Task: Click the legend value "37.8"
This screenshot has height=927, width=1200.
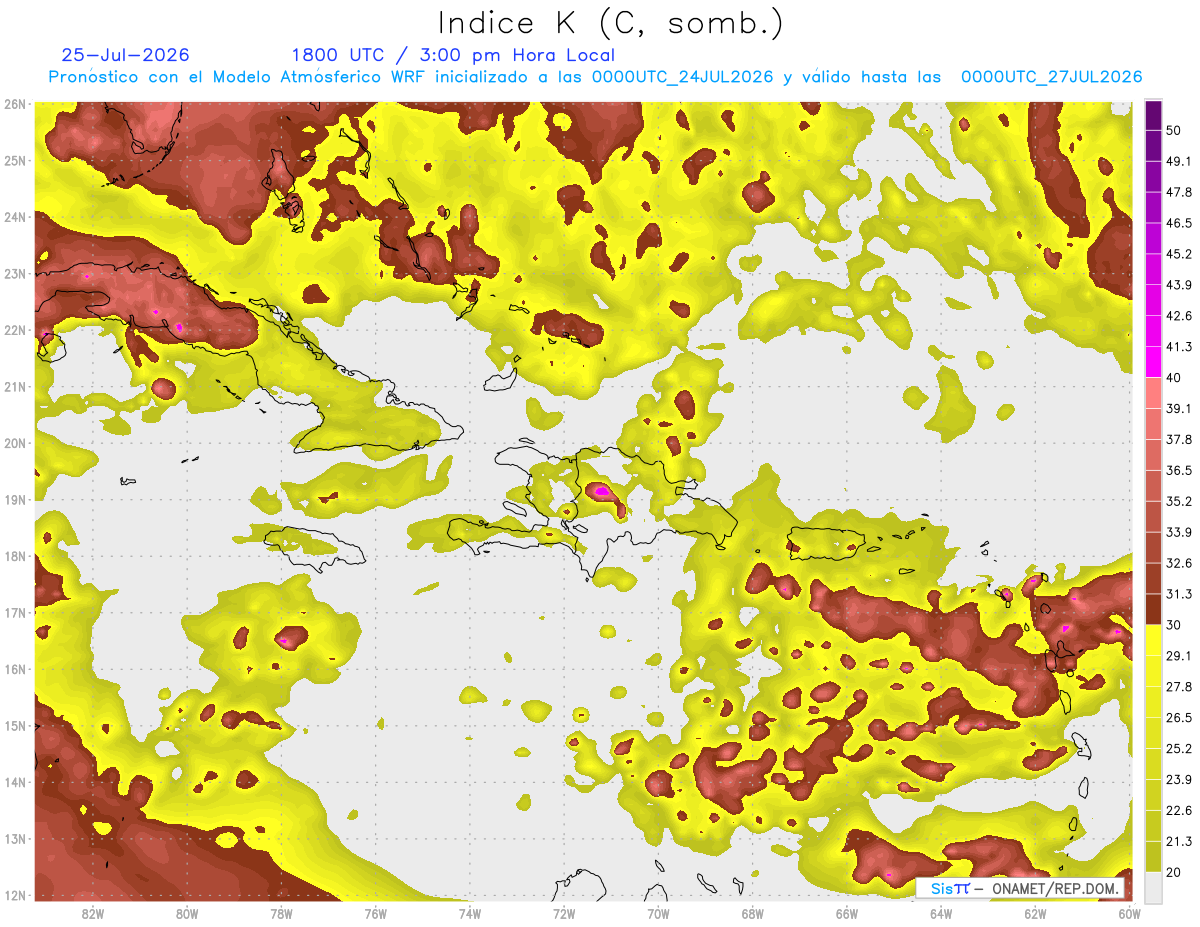Action: coord(1179,439)
